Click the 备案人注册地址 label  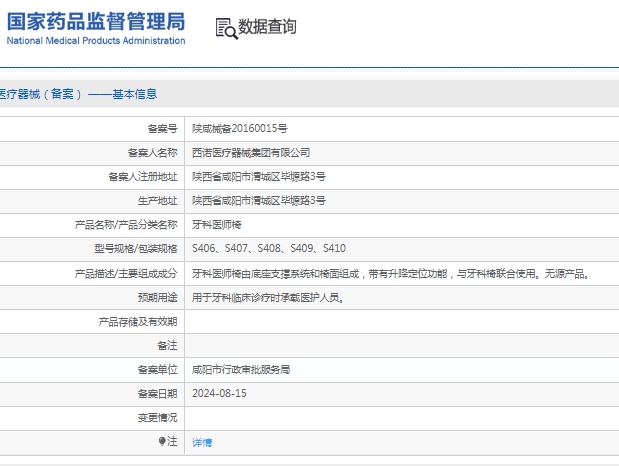(143, 177)
